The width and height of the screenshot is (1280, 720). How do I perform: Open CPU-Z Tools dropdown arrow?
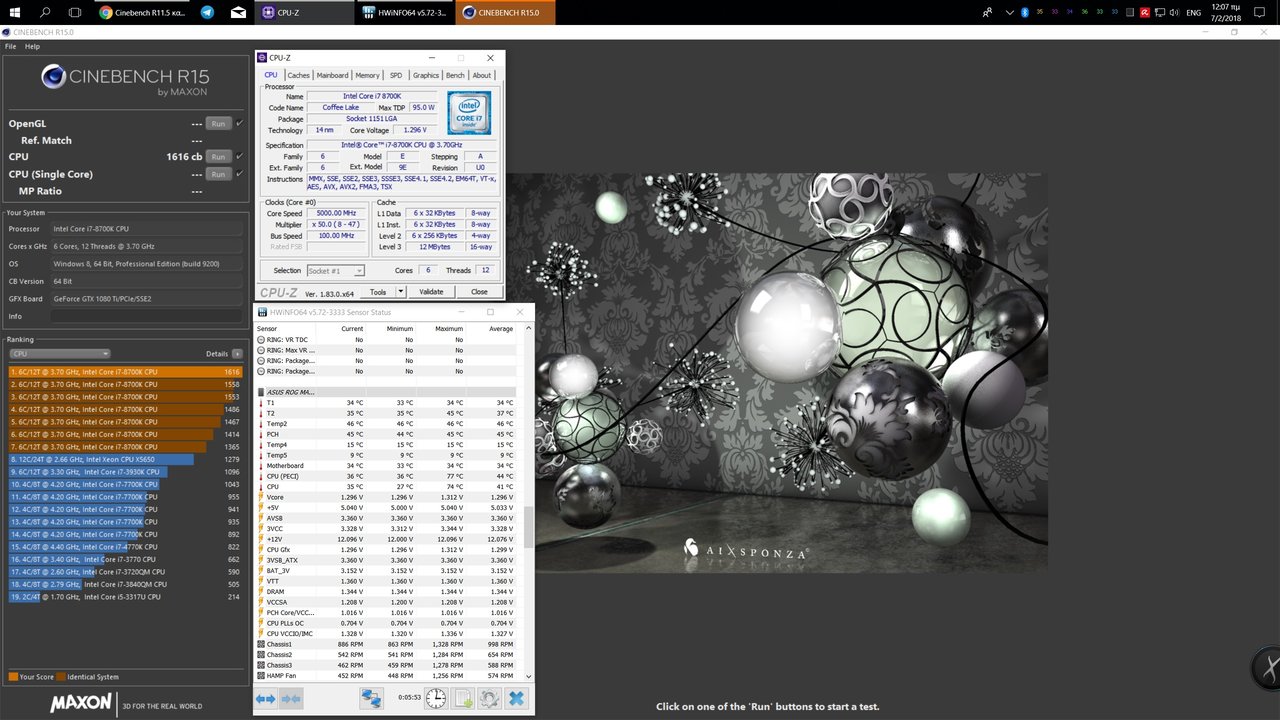tap(401, 292)
